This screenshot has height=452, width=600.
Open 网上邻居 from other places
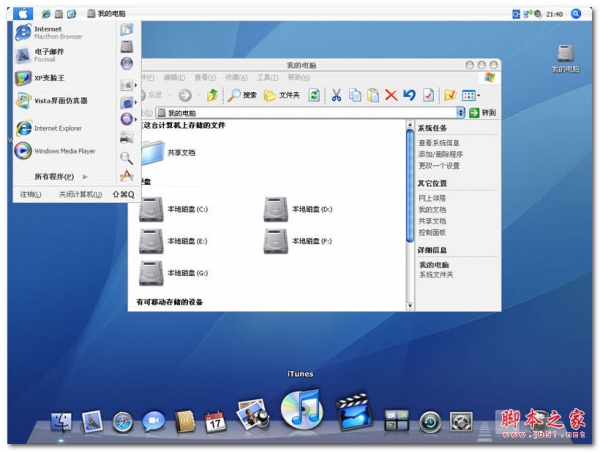pyautogui.click(x=432, y=198)
